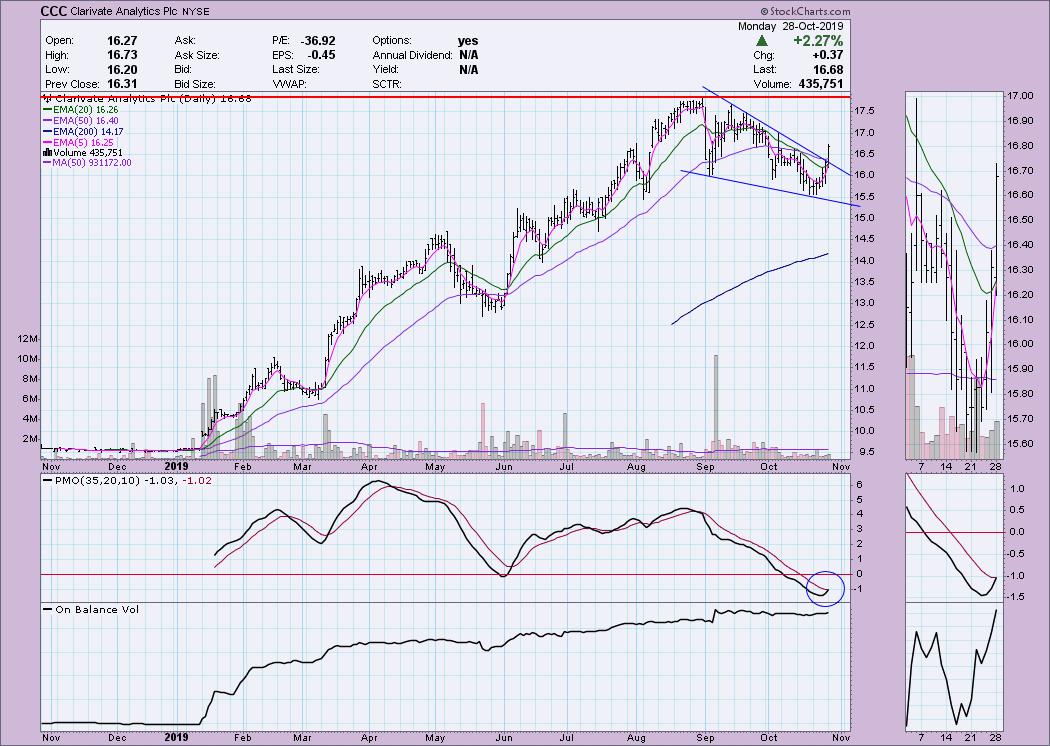Click the tallest September volume spike bar
The image size is (1050, 746).
[x=715, y=400]
